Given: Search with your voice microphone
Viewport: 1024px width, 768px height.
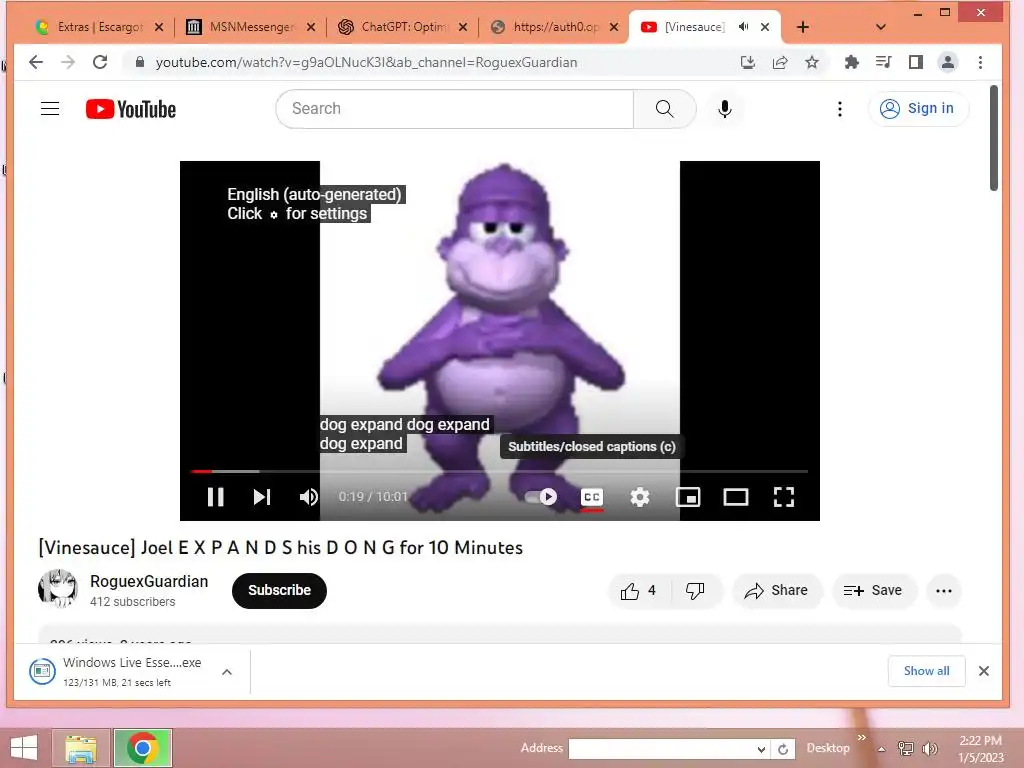Looking at the screenshot, I should pyautogui.click(x=725, y=108).
